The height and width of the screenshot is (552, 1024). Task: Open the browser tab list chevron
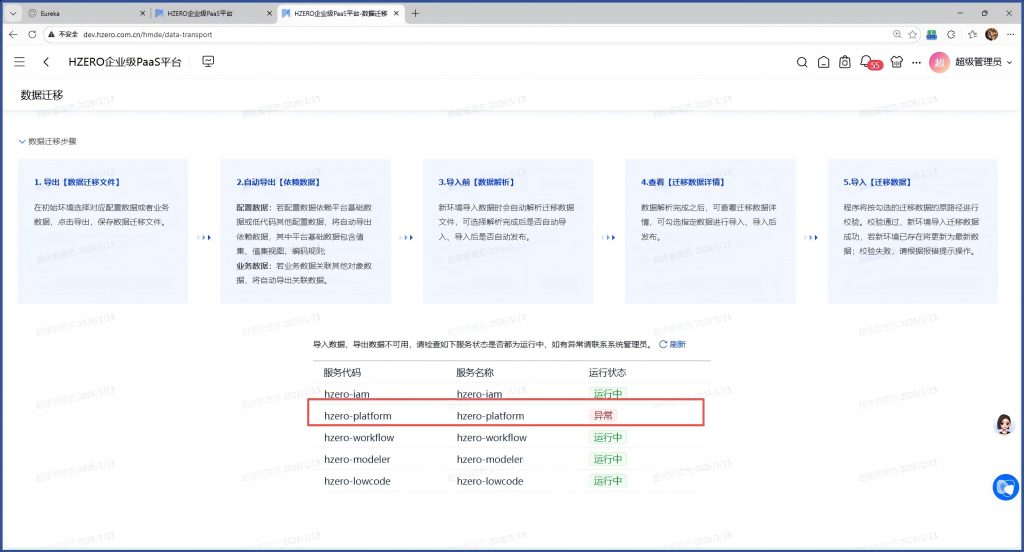pyautogui.click(x=13, y=13)
